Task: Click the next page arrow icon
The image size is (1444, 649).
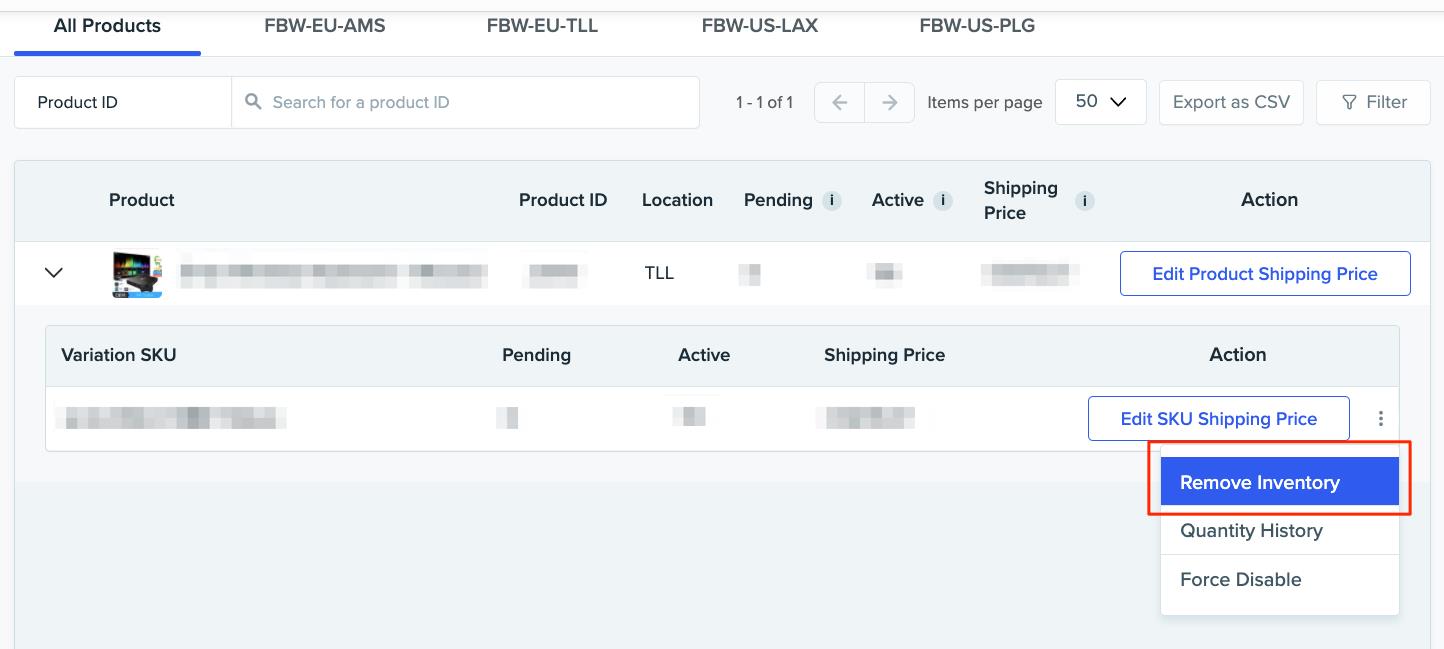Action: 889,102
